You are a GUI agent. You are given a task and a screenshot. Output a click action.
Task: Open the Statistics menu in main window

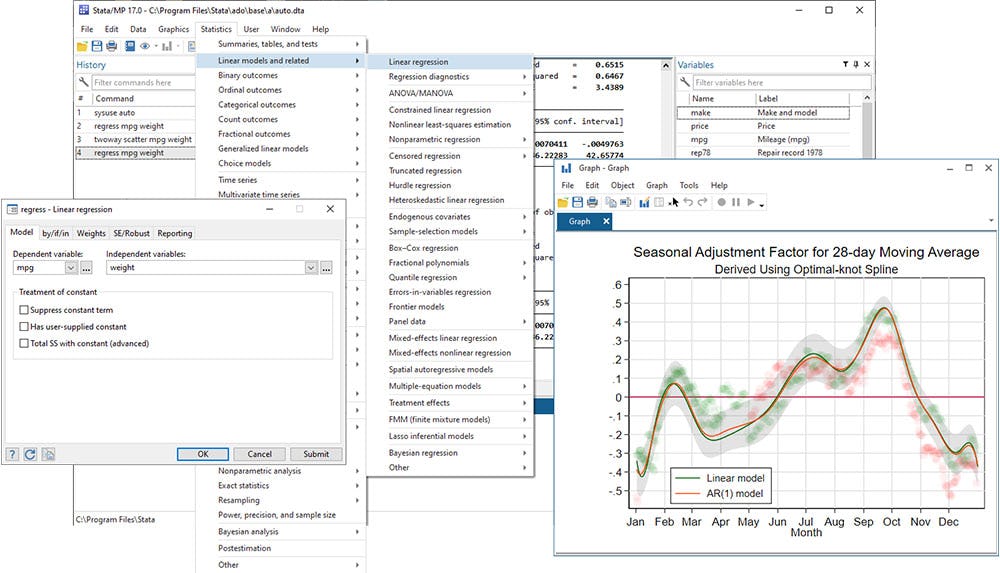[x=216, y=29]
